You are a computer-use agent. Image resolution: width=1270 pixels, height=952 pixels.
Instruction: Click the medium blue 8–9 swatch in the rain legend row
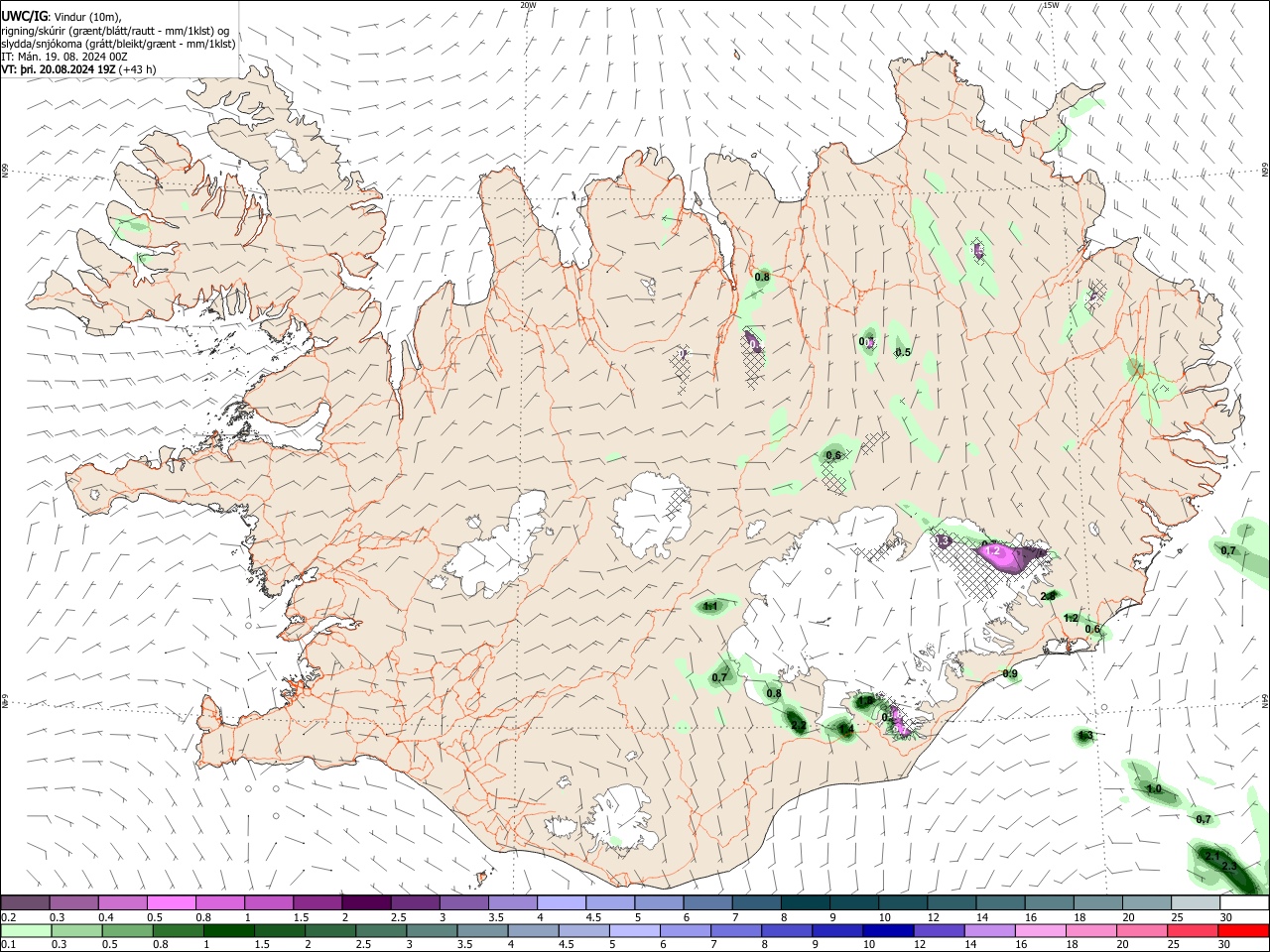(787, 930)
